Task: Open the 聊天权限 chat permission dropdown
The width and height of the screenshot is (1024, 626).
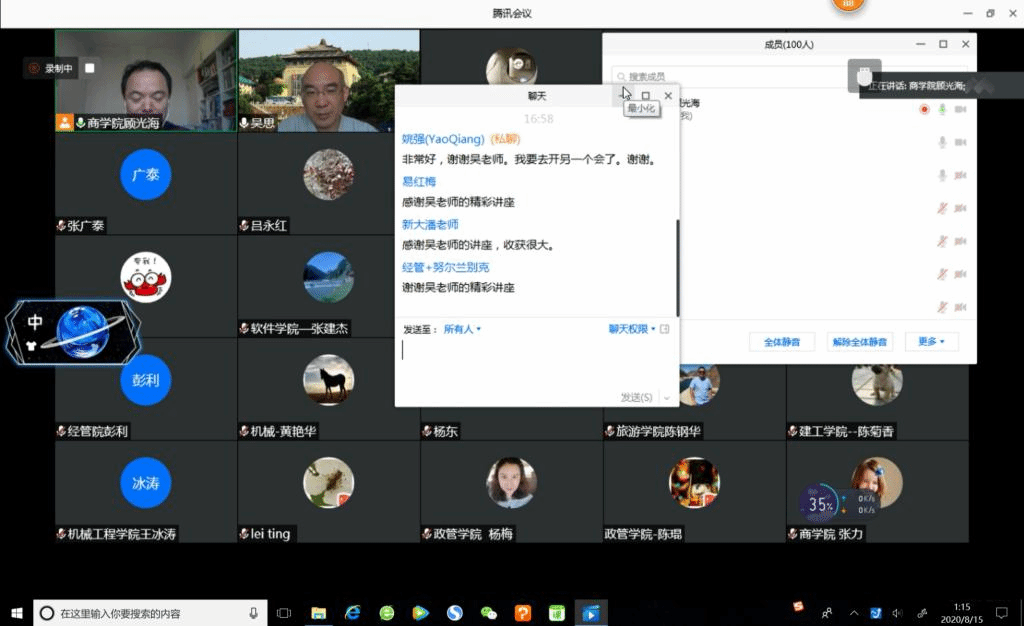Action: [x=632, y=329]
